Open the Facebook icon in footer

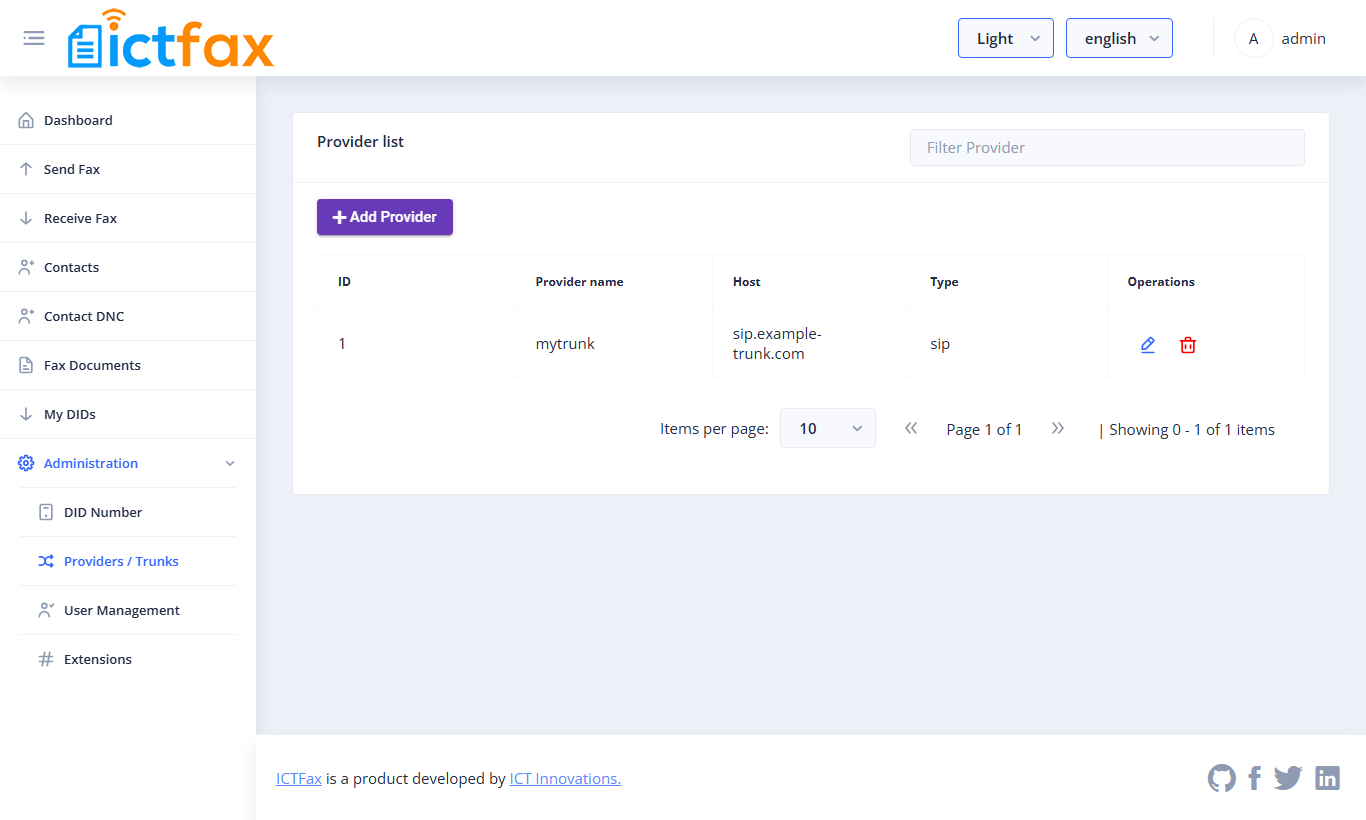tap(1255, 778)
